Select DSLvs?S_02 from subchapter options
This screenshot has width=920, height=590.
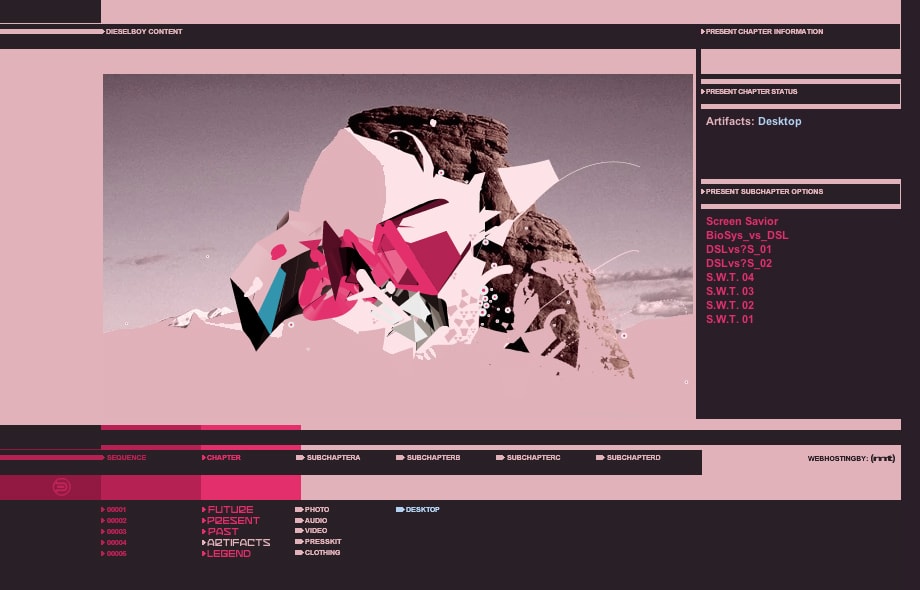739,263
